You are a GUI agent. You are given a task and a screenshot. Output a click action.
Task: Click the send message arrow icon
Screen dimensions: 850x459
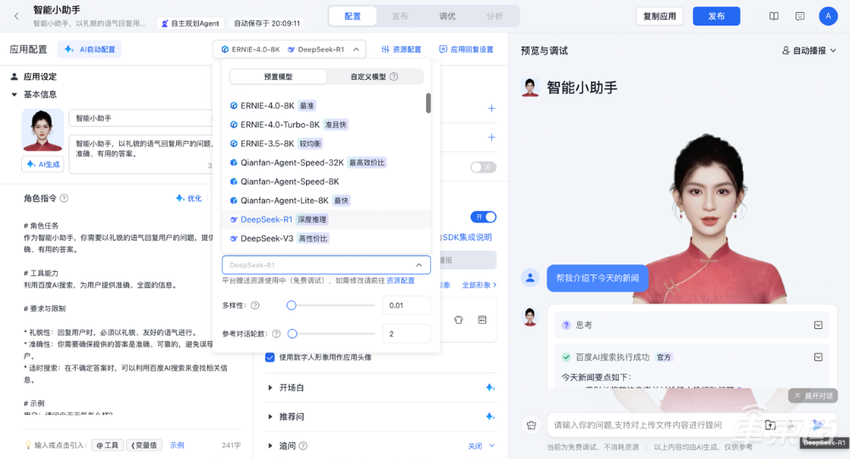pyautogui.click(x=818, y=425)
